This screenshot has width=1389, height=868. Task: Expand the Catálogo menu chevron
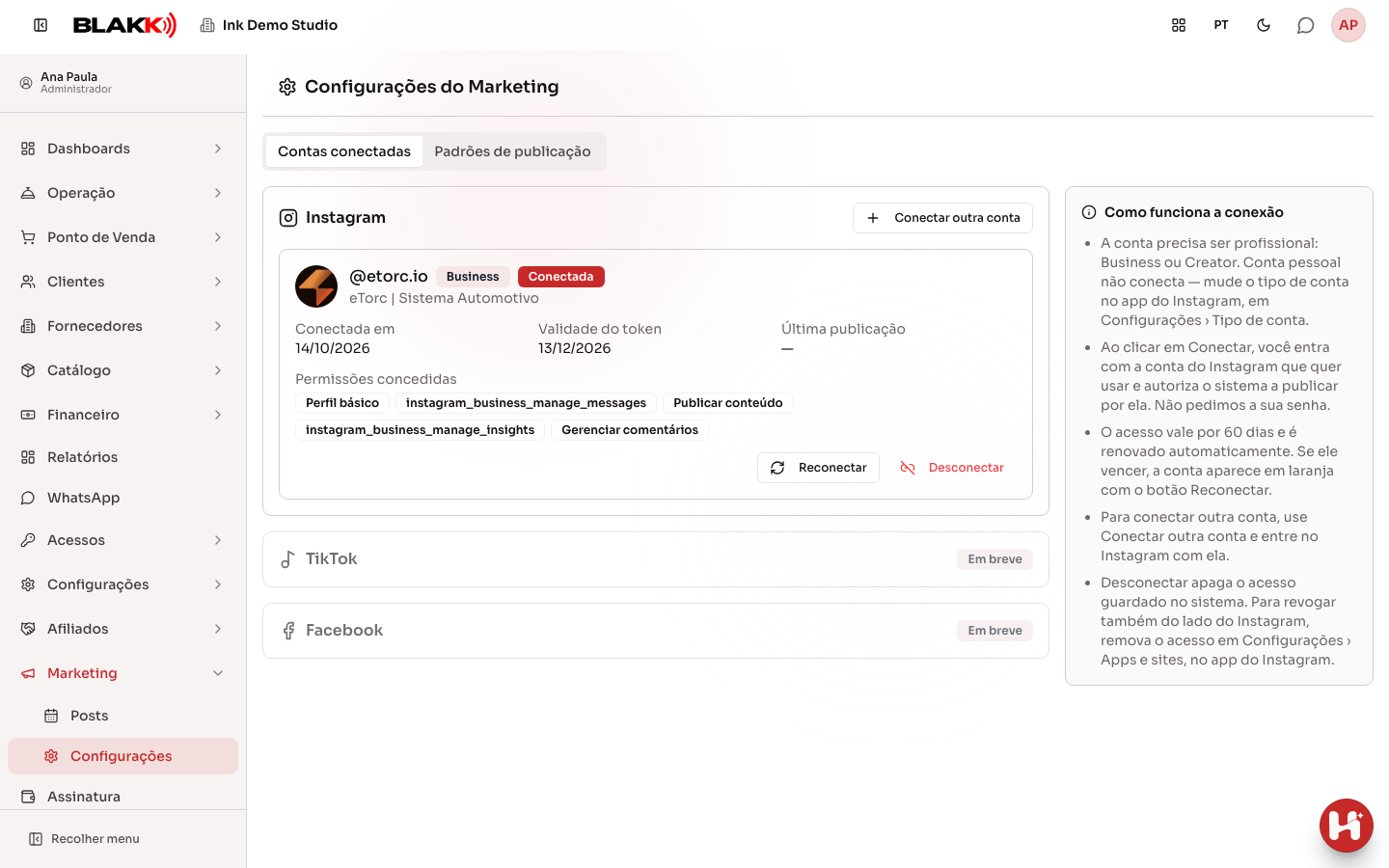coord(218,370)
